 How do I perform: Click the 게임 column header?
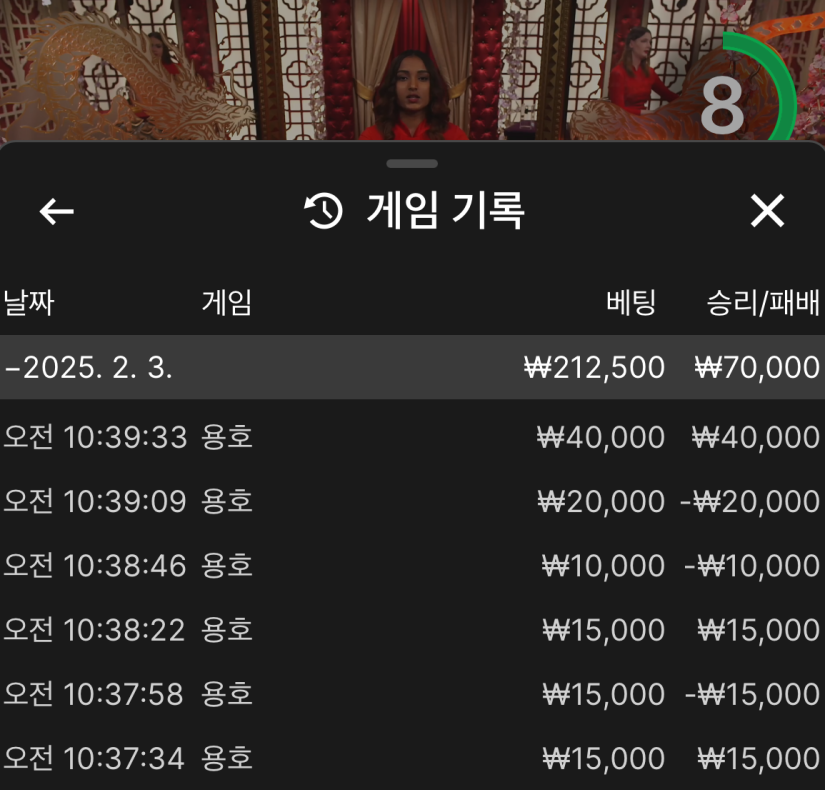(227, 303)
